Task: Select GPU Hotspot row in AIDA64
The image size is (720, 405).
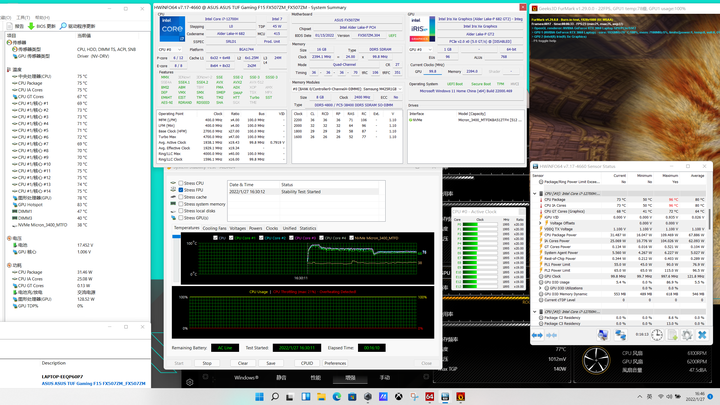Action: tap(77, 205)
